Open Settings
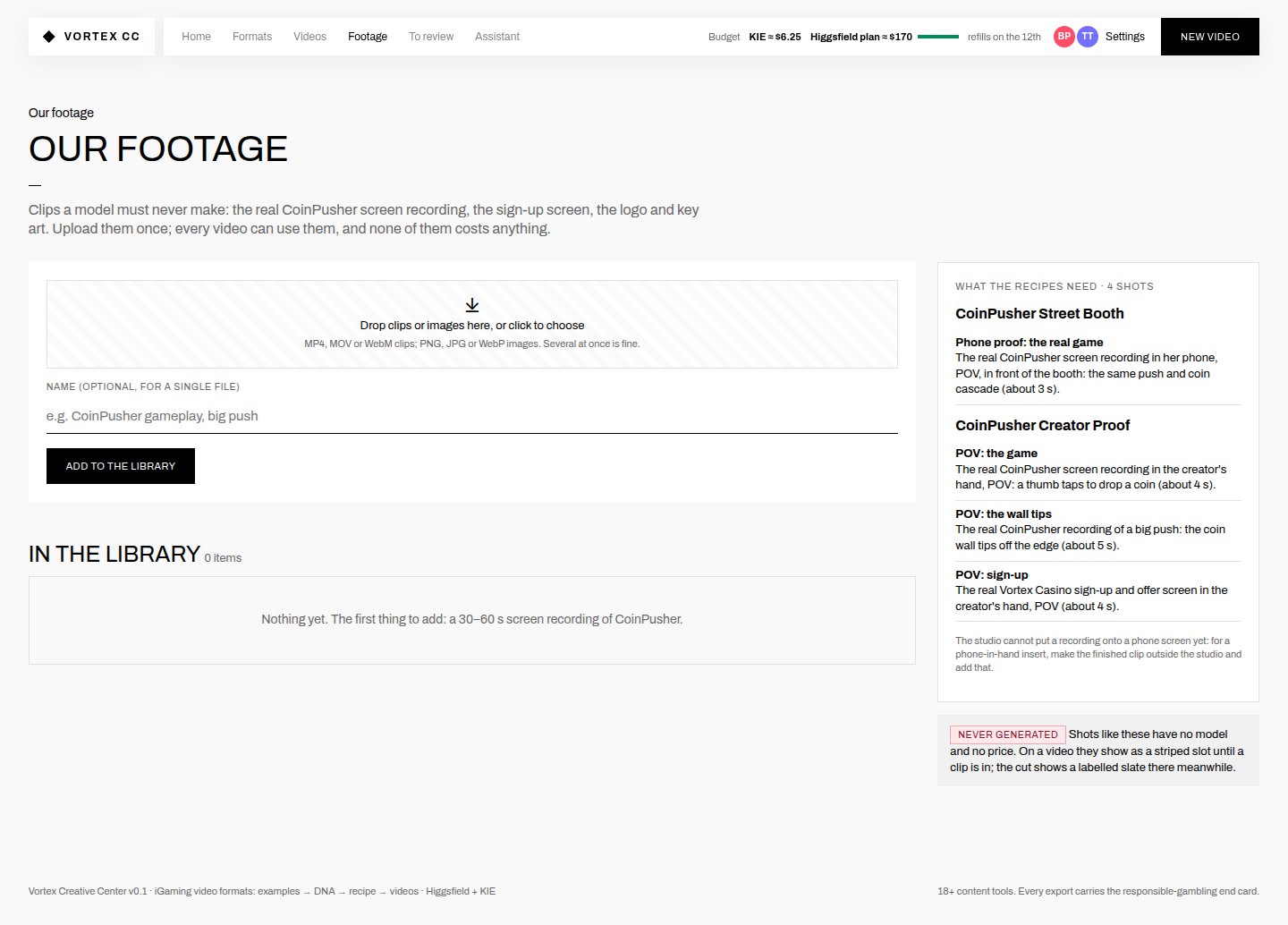Screen dimensions: 1288x925 (1125, 37)
